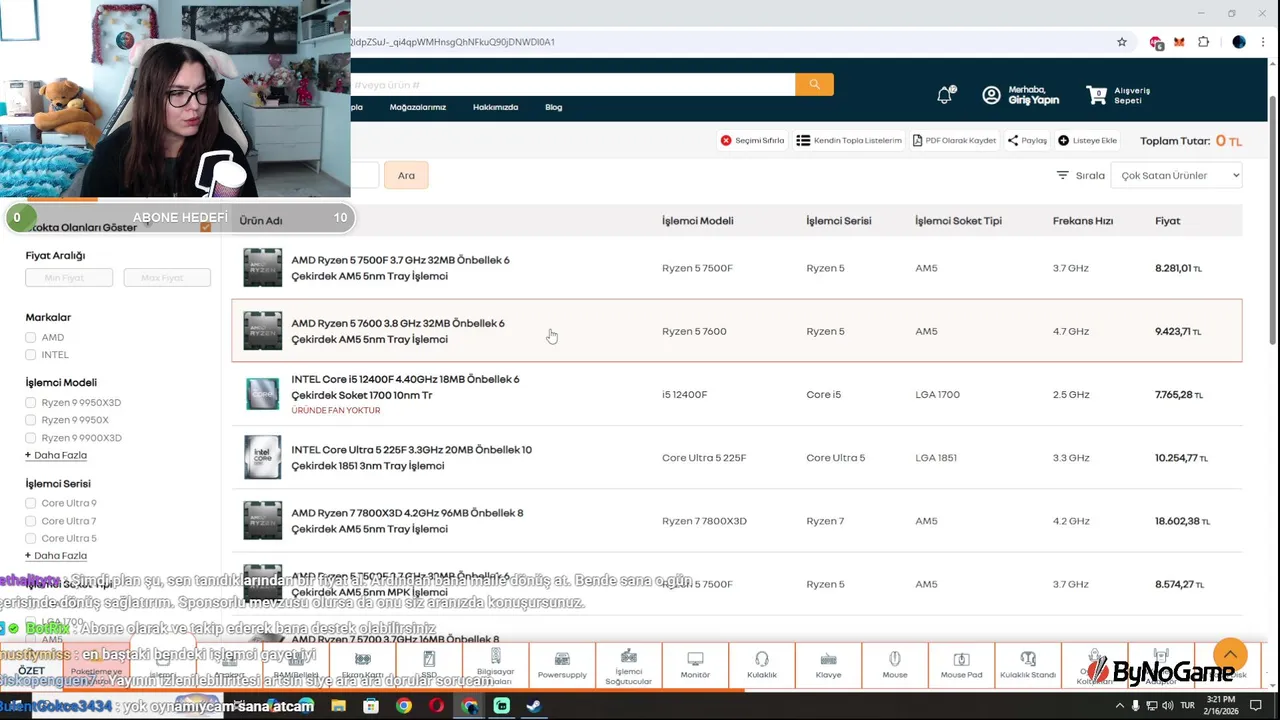
Task: Check the Ryzen 9 9950X3D filter
Action: [x=30, y=403]
